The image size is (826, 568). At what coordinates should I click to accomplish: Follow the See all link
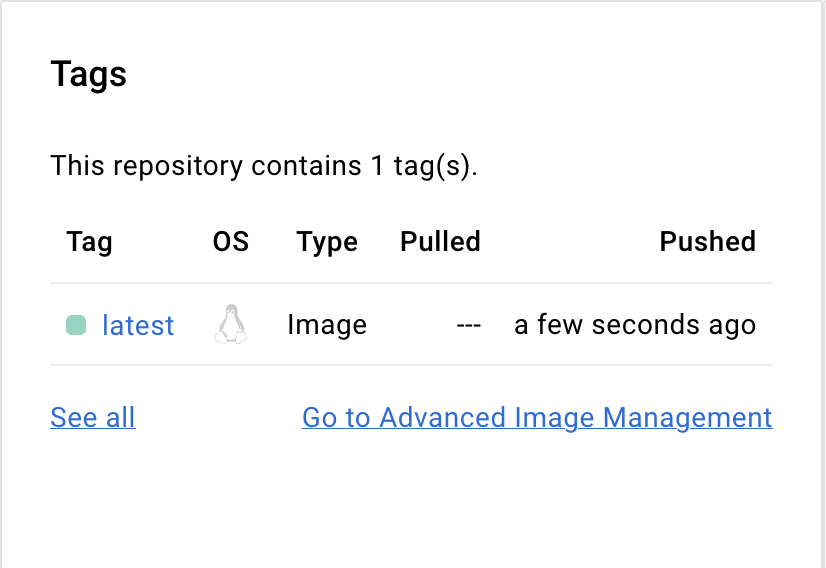[x=93, y=417]
